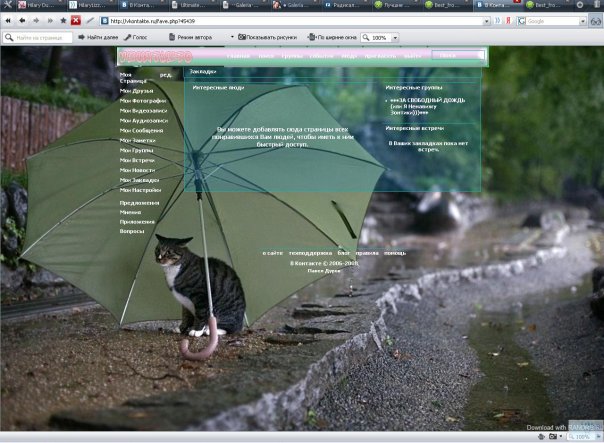Open the Opera menu wrench icon
This screenshot has height=443, width=604.
pos(7,5)
